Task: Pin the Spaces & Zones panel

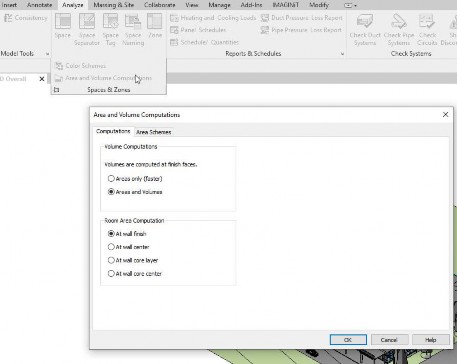Action: (x=57, y=90)
